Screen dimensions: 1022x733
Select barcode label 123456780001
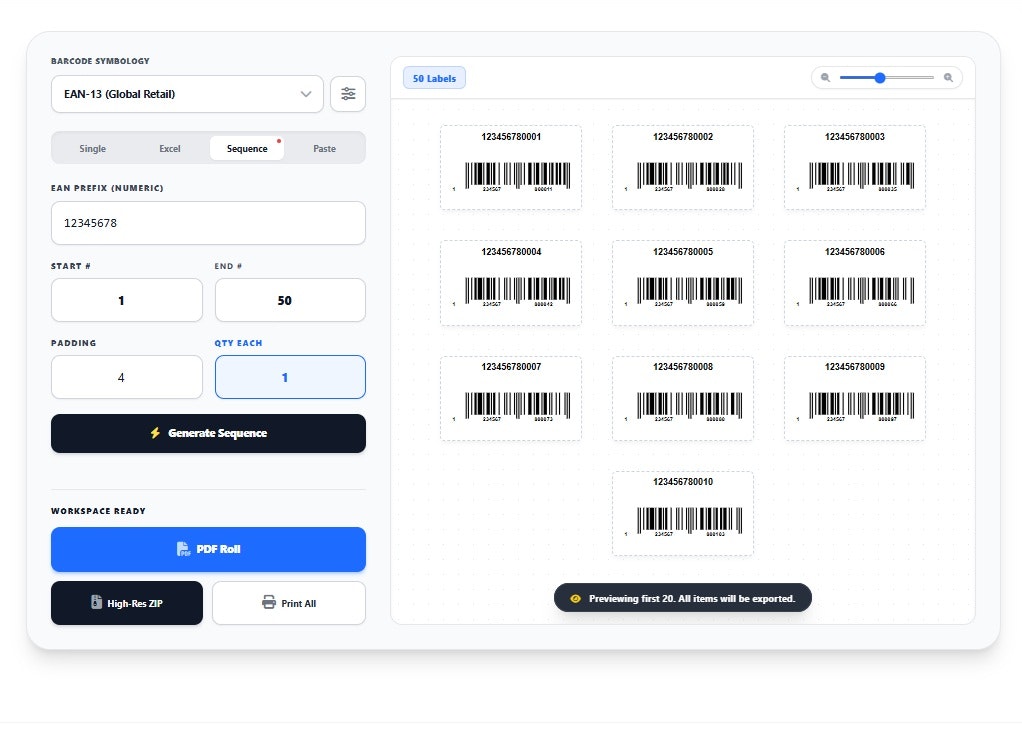(x=511, y=167)
